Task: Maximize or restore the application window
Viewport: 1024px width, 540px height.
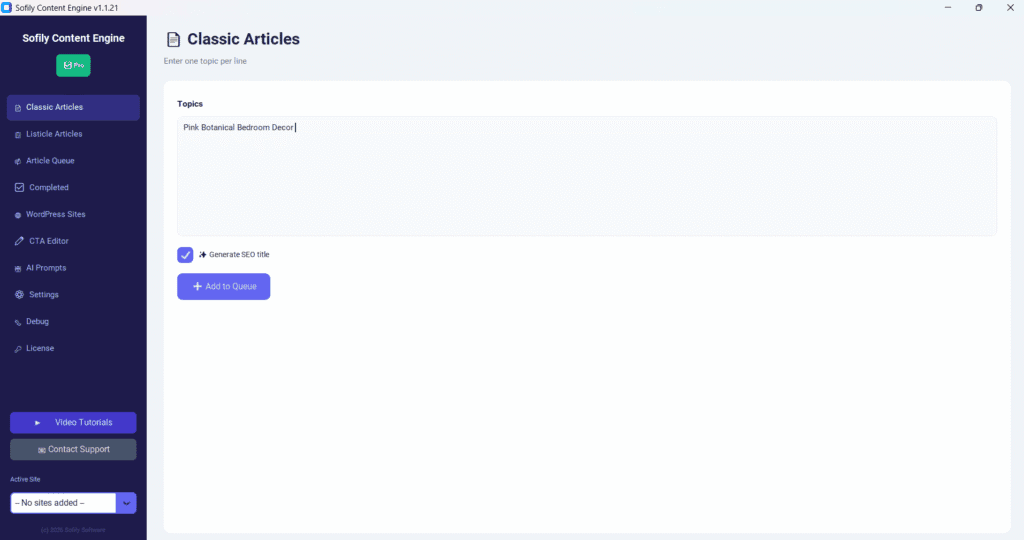Action: click(x=978, y=8)
